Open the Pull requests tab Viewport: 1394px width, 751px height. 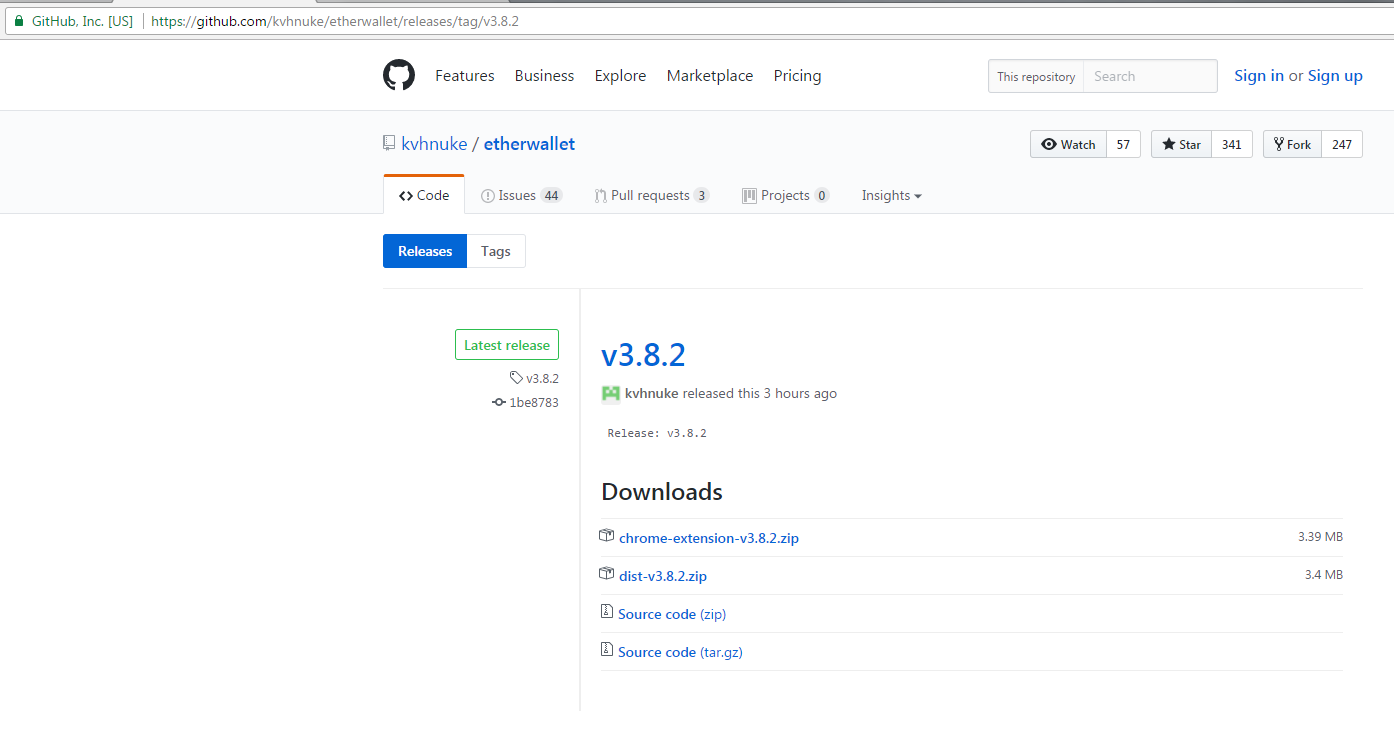(x=652, y=196)
